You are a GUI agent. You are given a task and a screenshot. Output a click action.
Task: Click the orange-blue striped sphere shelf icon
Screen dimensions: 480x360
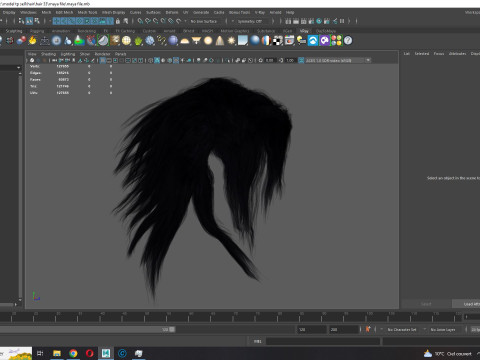266,40
